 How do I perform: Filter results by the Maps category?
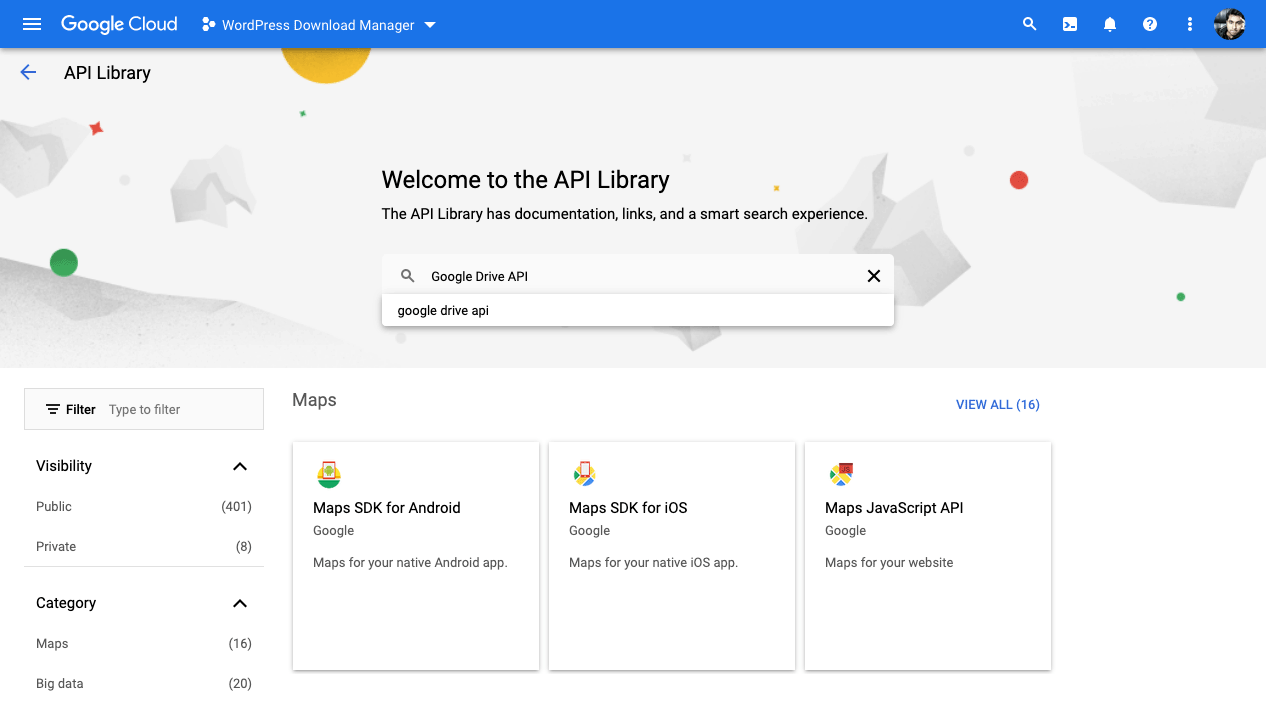(x=52, y=643)
